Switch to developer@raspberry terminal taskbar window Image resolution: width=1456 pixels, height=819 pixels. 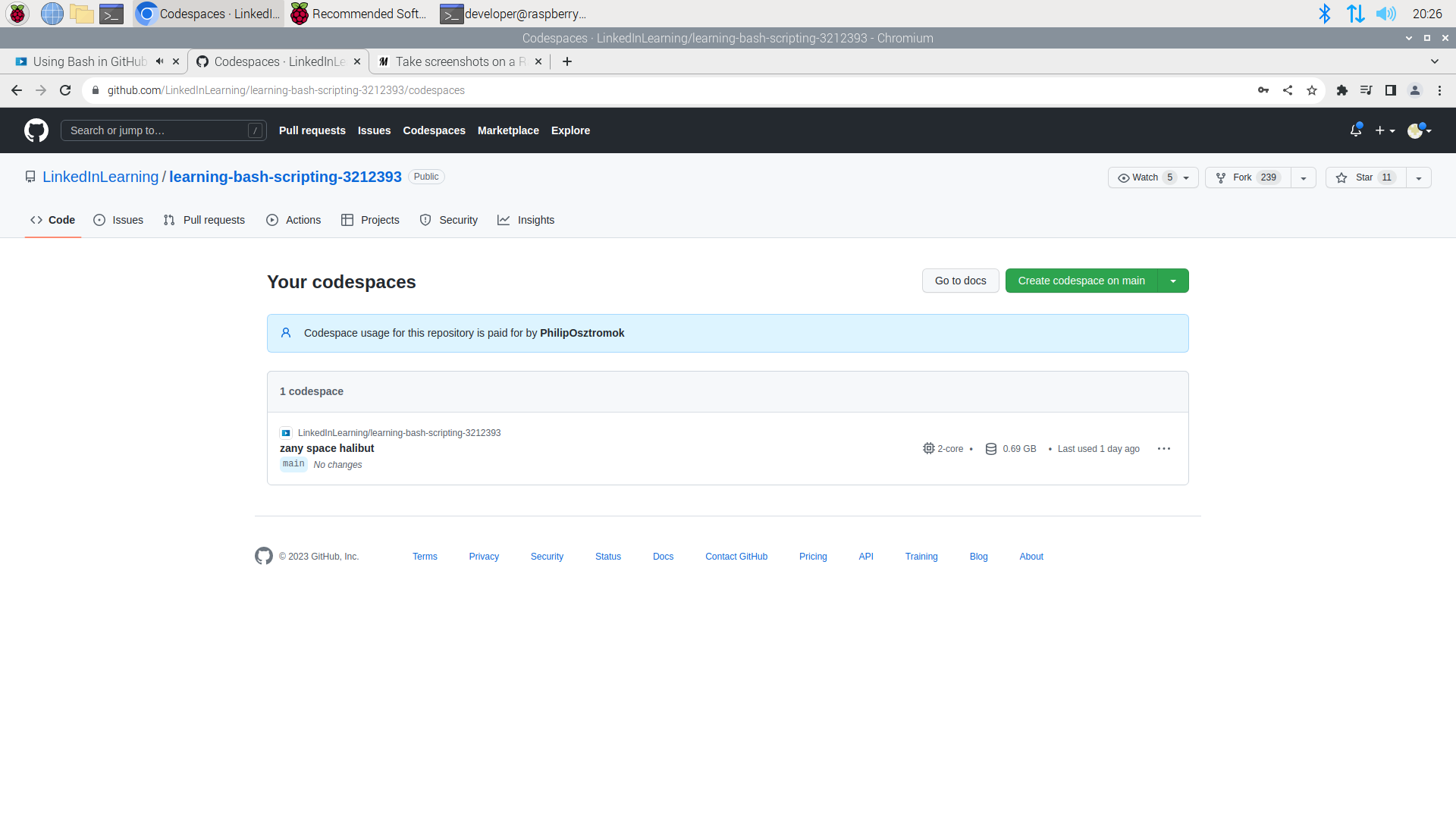pyautogui.click(x=514, y=14)
